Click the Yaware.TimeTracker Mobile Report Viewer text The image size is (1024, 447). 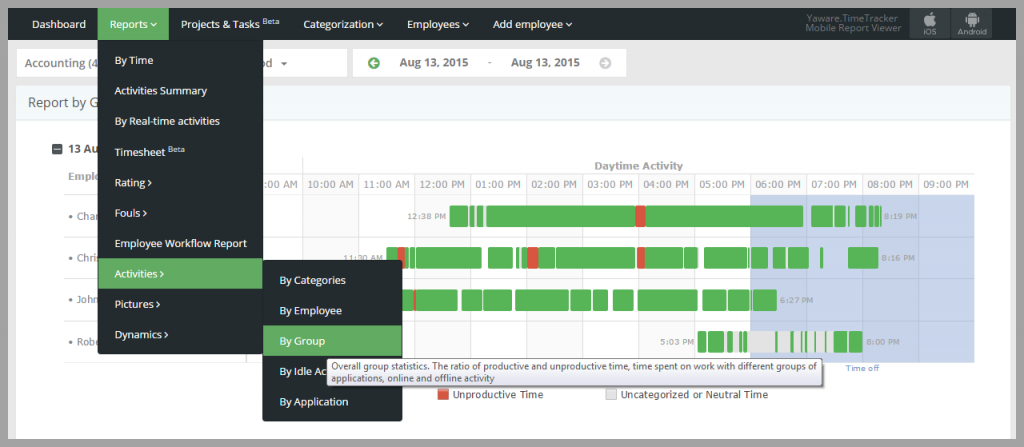(854, 23)
